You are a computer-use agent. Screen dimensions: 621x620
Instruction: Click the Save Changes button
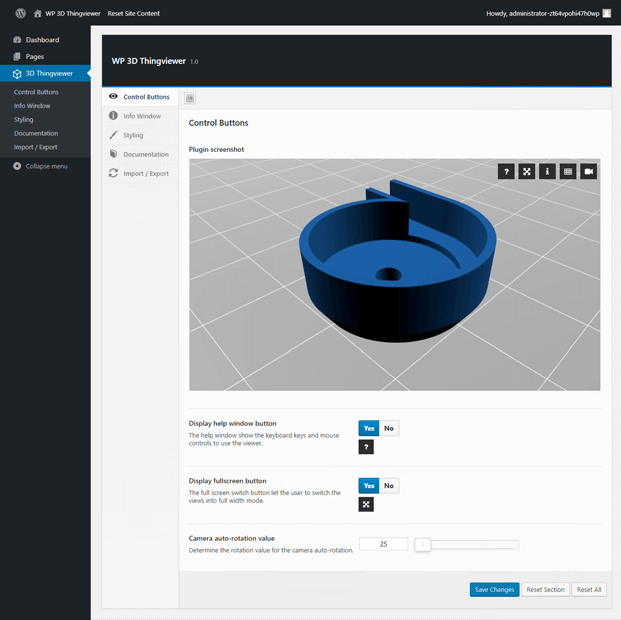494,589
